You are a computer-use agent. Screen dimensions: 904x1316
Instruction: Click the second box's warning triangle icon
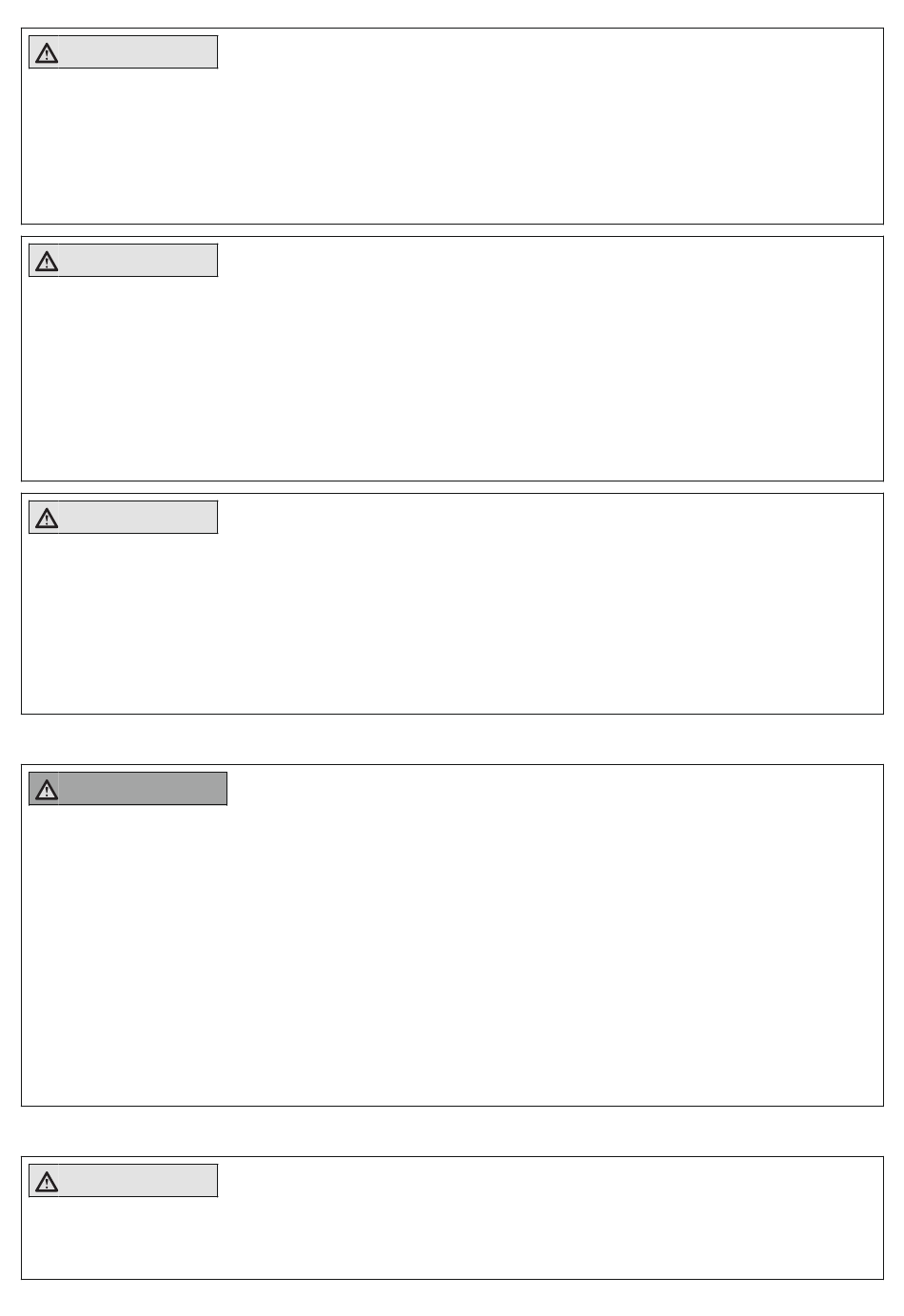point(46,262)
